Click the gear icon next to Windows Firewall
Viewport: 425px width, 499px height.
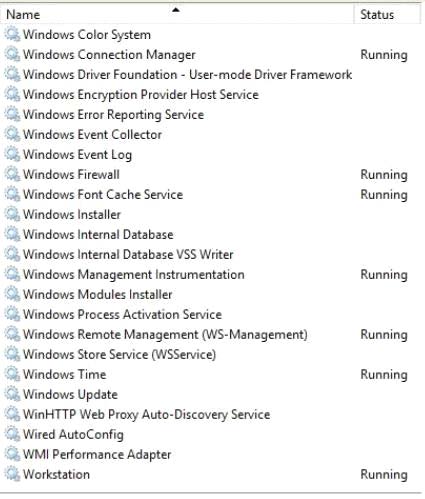click(12, 174)
